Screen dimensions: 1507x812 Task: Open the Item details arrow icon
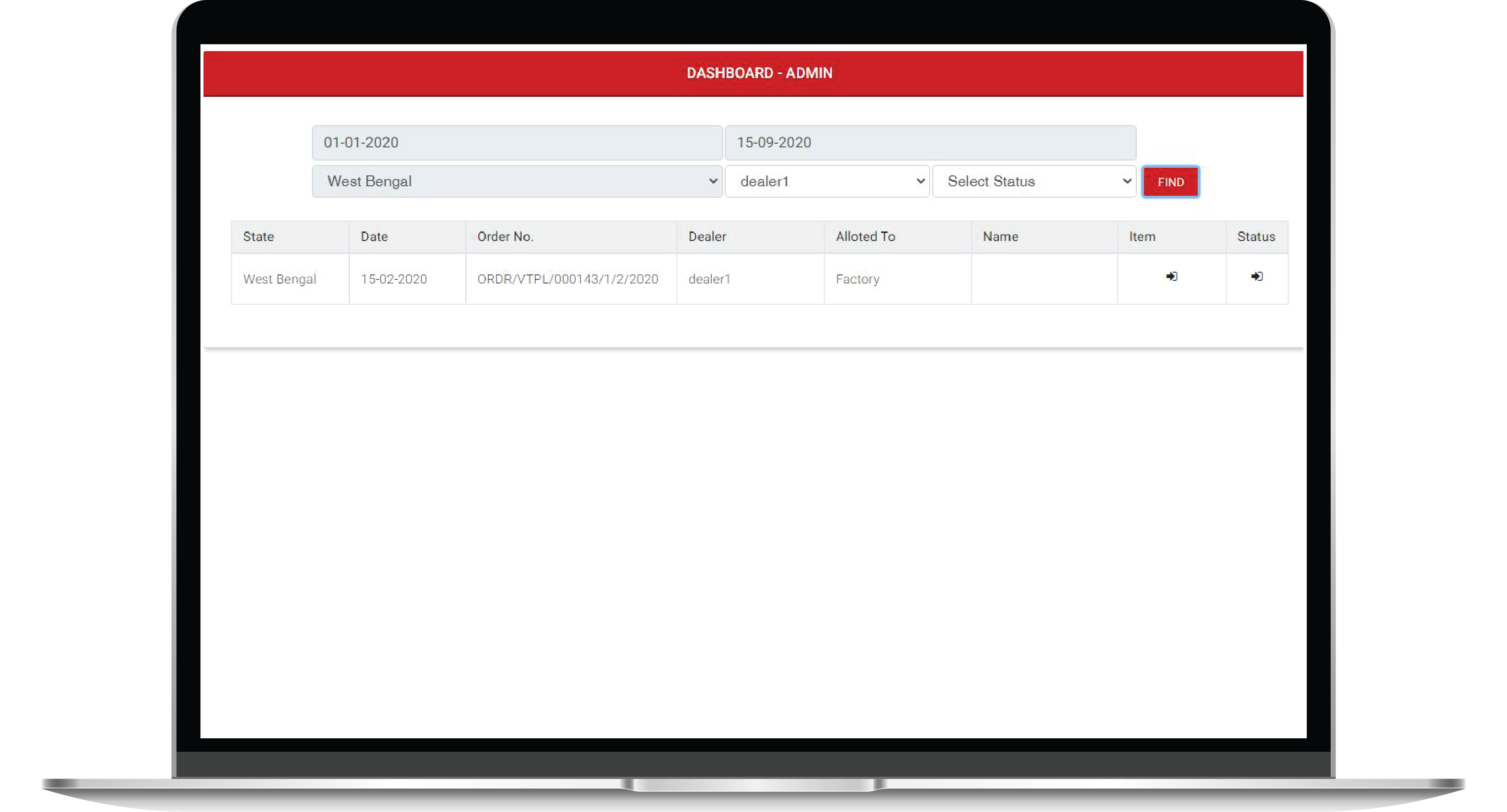click(1171, 276)
